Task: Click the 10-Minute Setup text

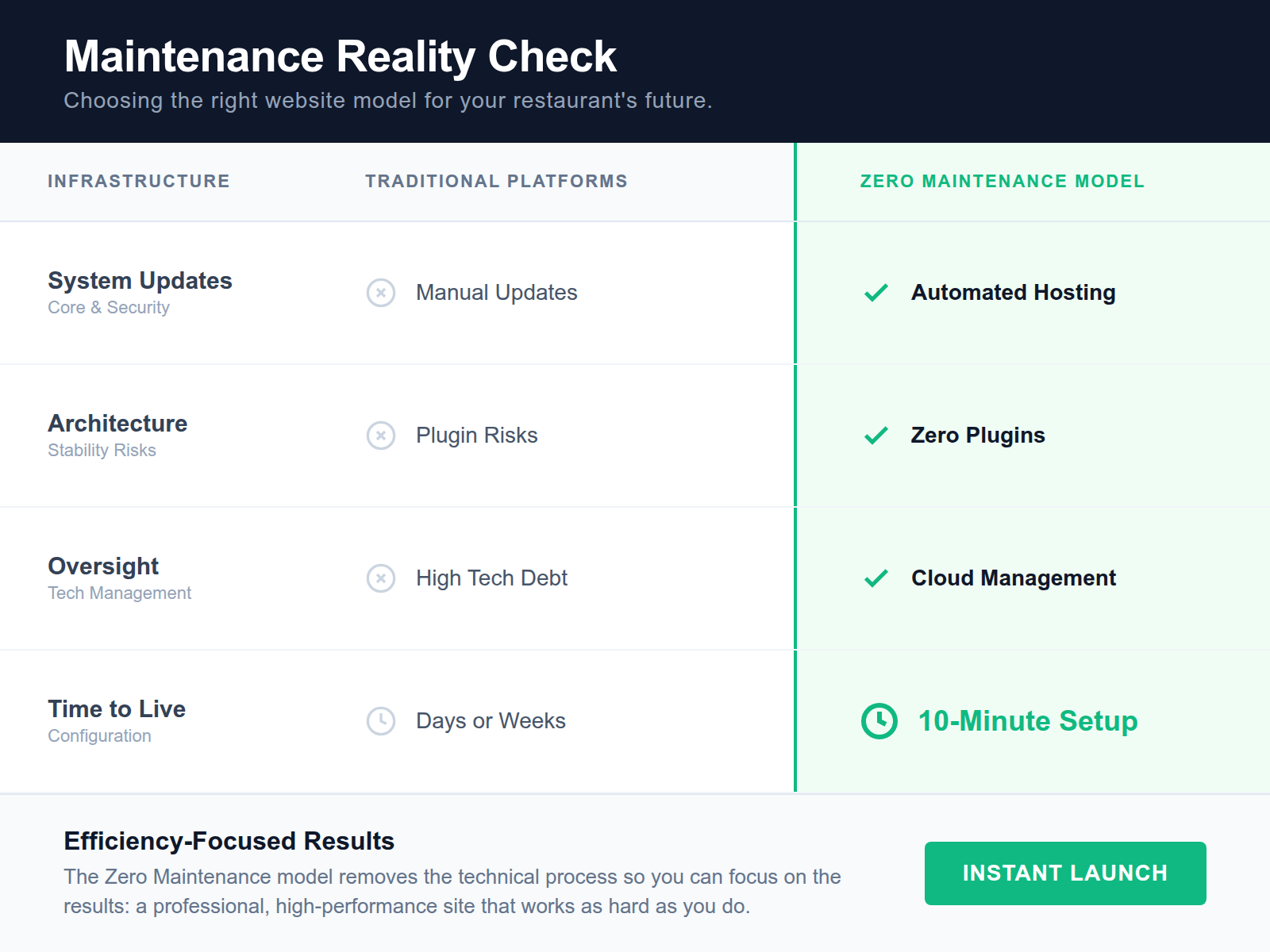Action: pyautogui.click(x=1027, y=721)
